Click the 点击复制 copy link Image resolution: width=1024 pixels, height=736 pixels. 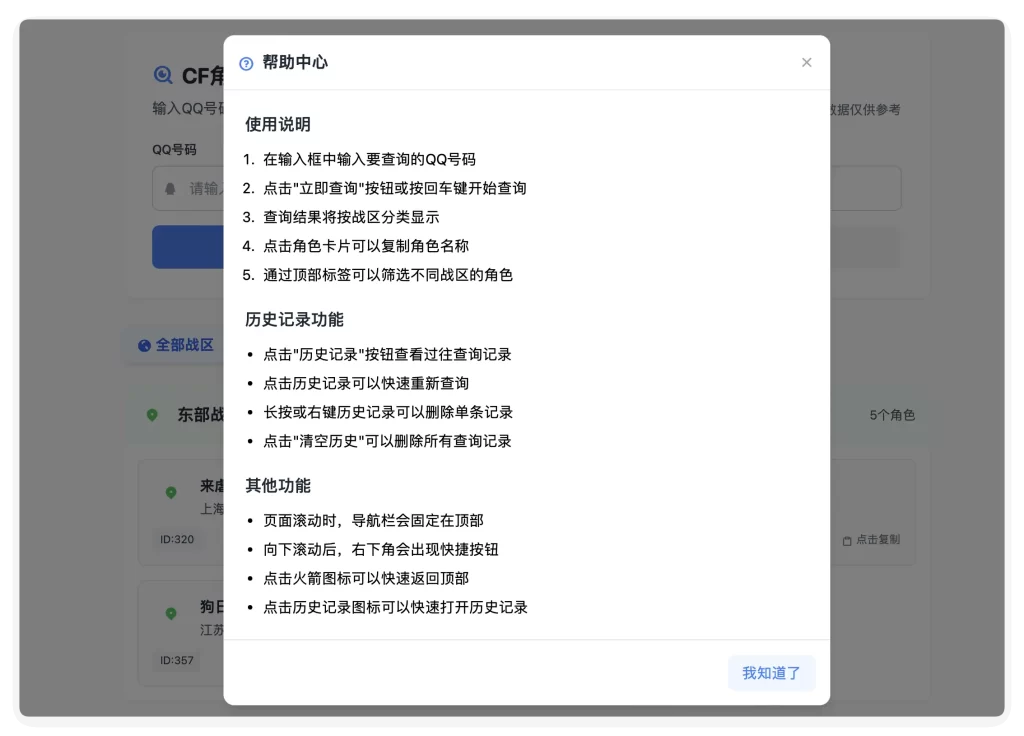[873, 539]
